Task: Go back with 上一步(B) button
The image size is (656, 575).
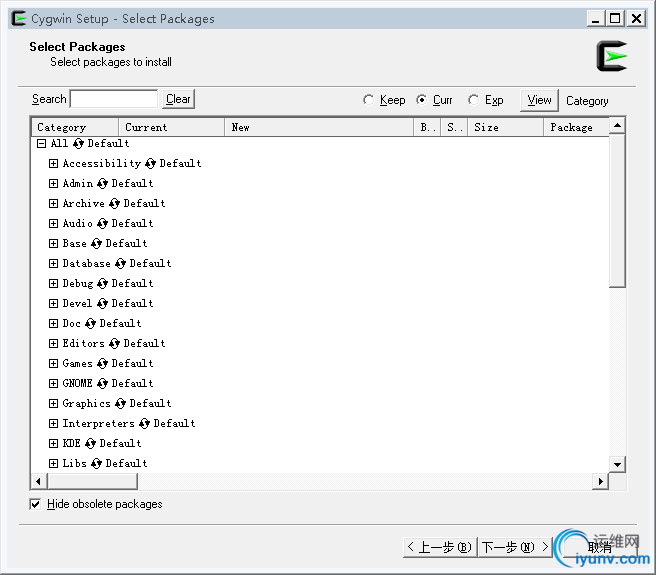Action: (440, 547)
